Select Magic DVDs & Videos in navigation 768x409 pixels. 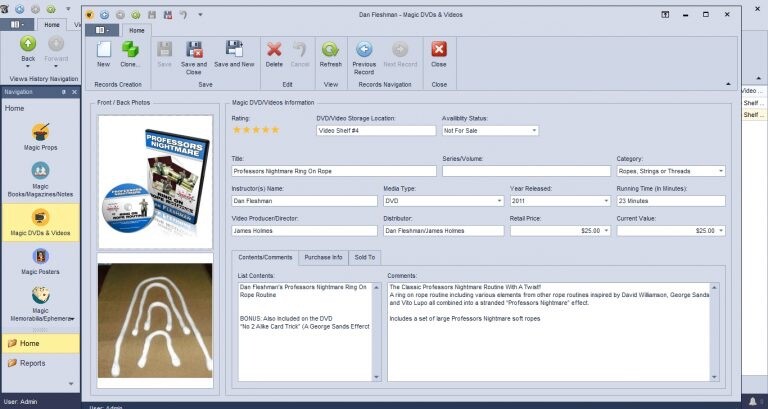pyautogui.click(x=40, y=222)
